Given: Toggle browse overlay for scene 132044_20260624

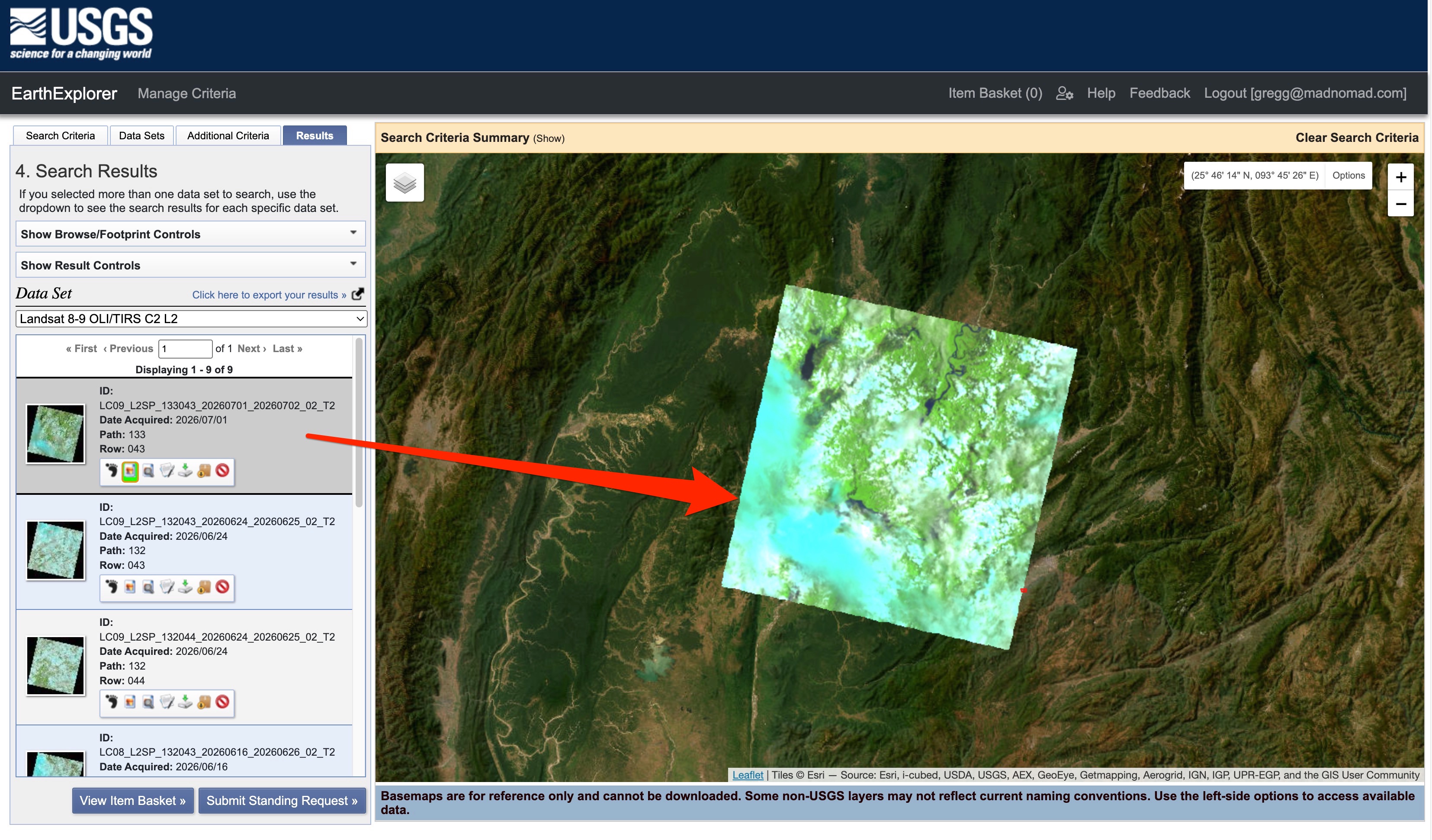Looking at the screenshot, I should pyautogui.click(x=130, y=702).
